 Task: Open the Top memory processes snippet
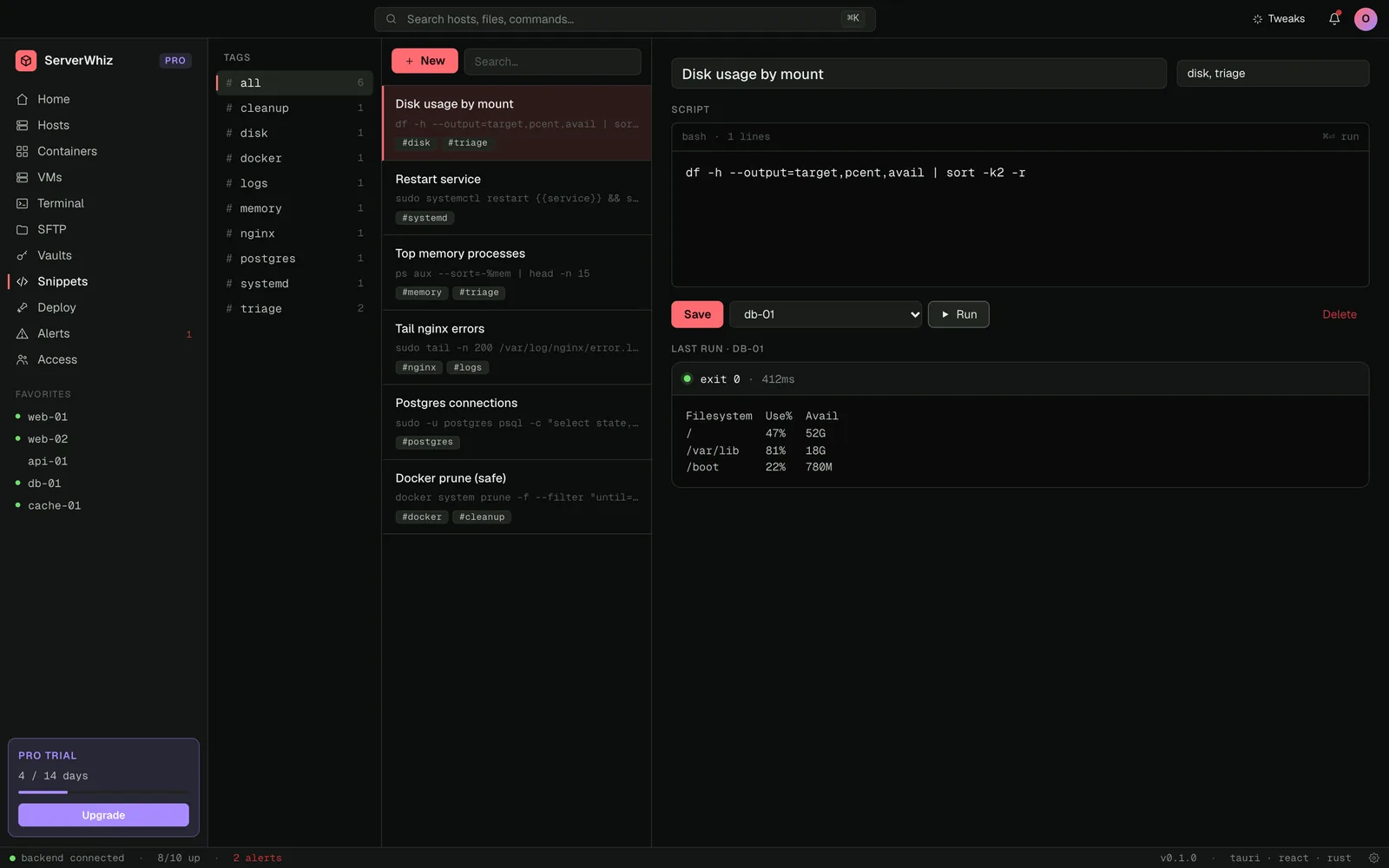tap(517, 273)
